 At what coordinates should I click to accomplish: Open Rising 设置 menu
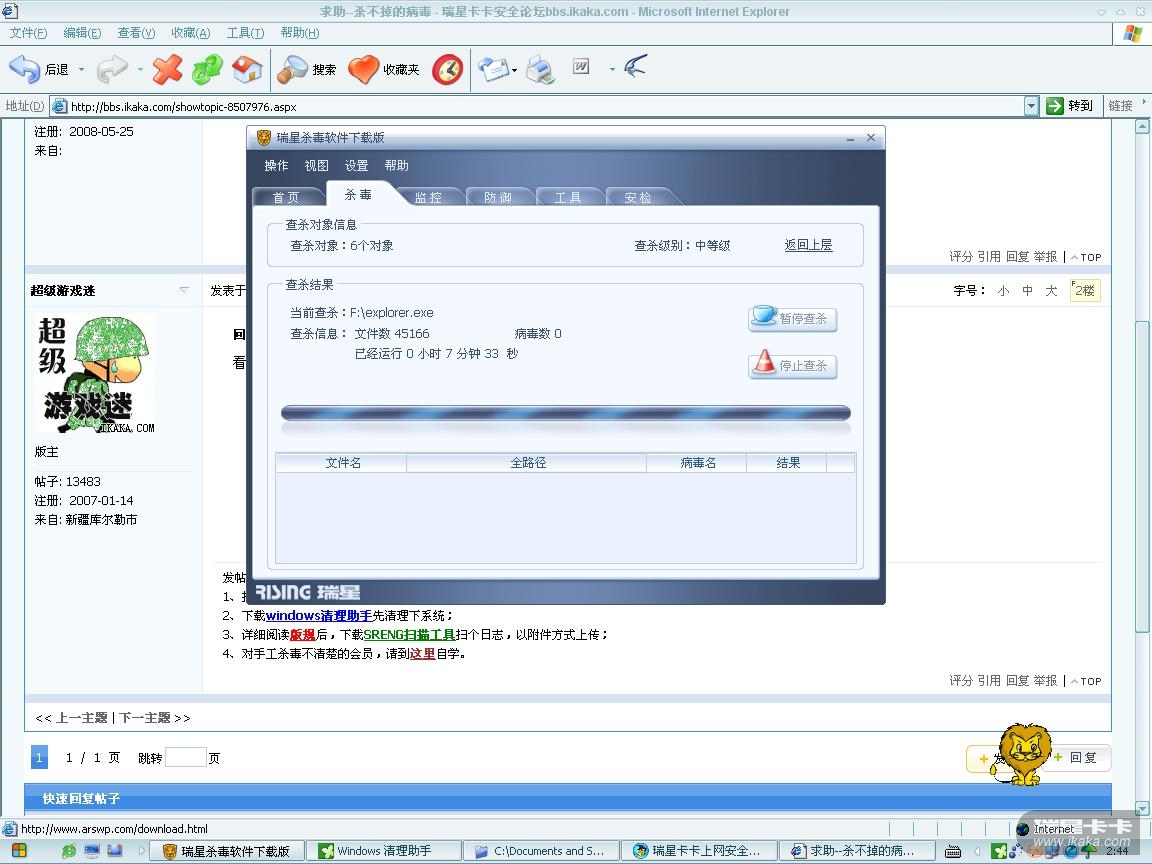click(356, 165)
